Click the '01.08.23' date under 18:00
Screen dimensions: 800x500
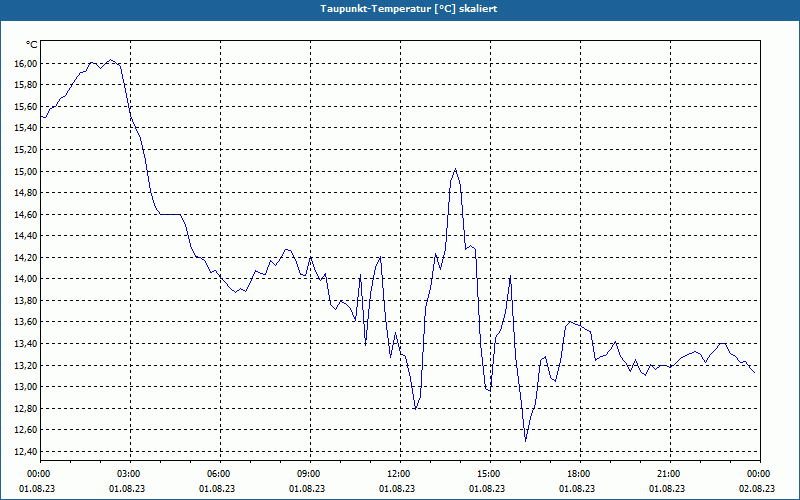(x=577, y=489)
